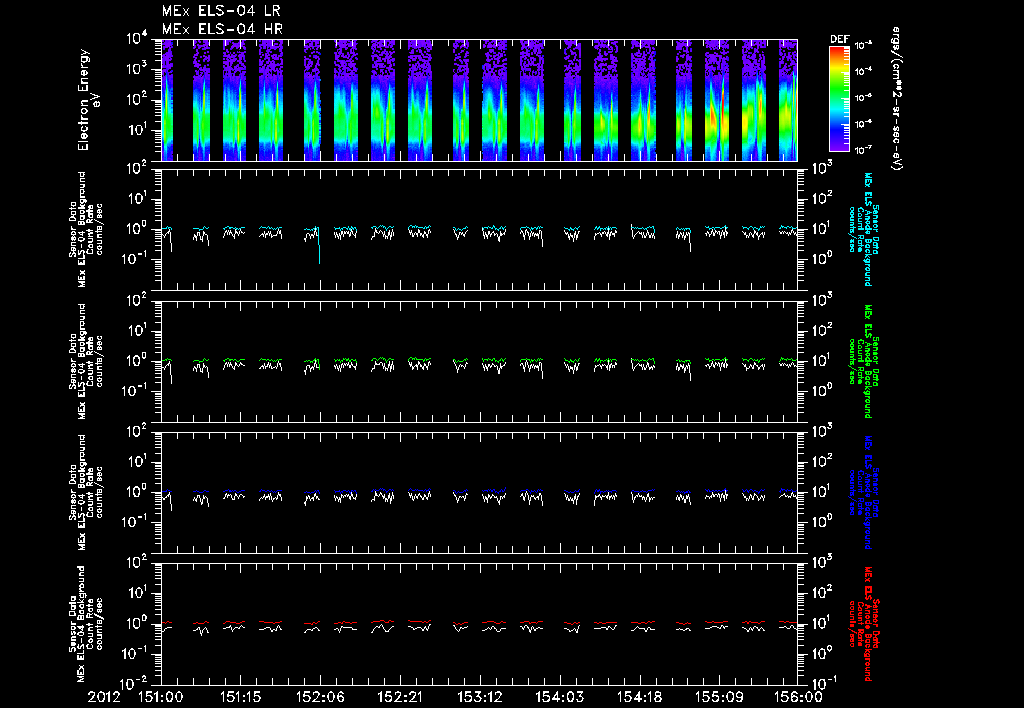Image resolution: width=1024 pixels, height=708 pixels.
Task: Click the right-axis 10^-1 label in the red-trace panel
Action: pos(825,683)
